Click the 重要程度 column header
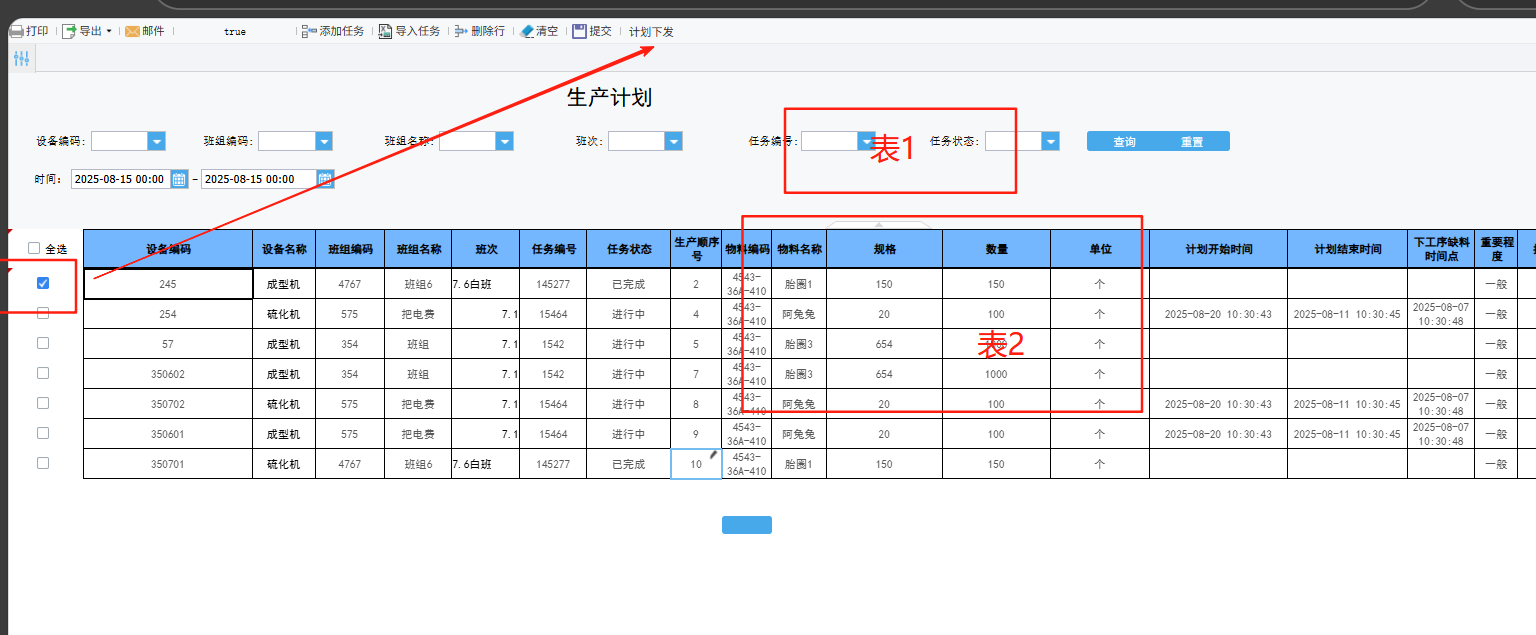 click(1496, 249)
